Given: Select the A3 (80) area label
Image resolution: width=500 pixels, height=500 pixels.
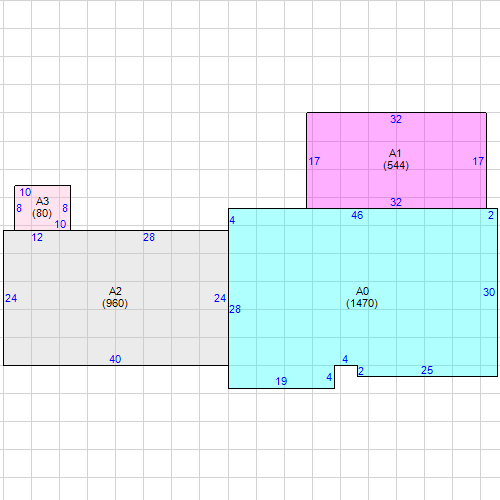Looking at the screenshot, I should [42, 207].
